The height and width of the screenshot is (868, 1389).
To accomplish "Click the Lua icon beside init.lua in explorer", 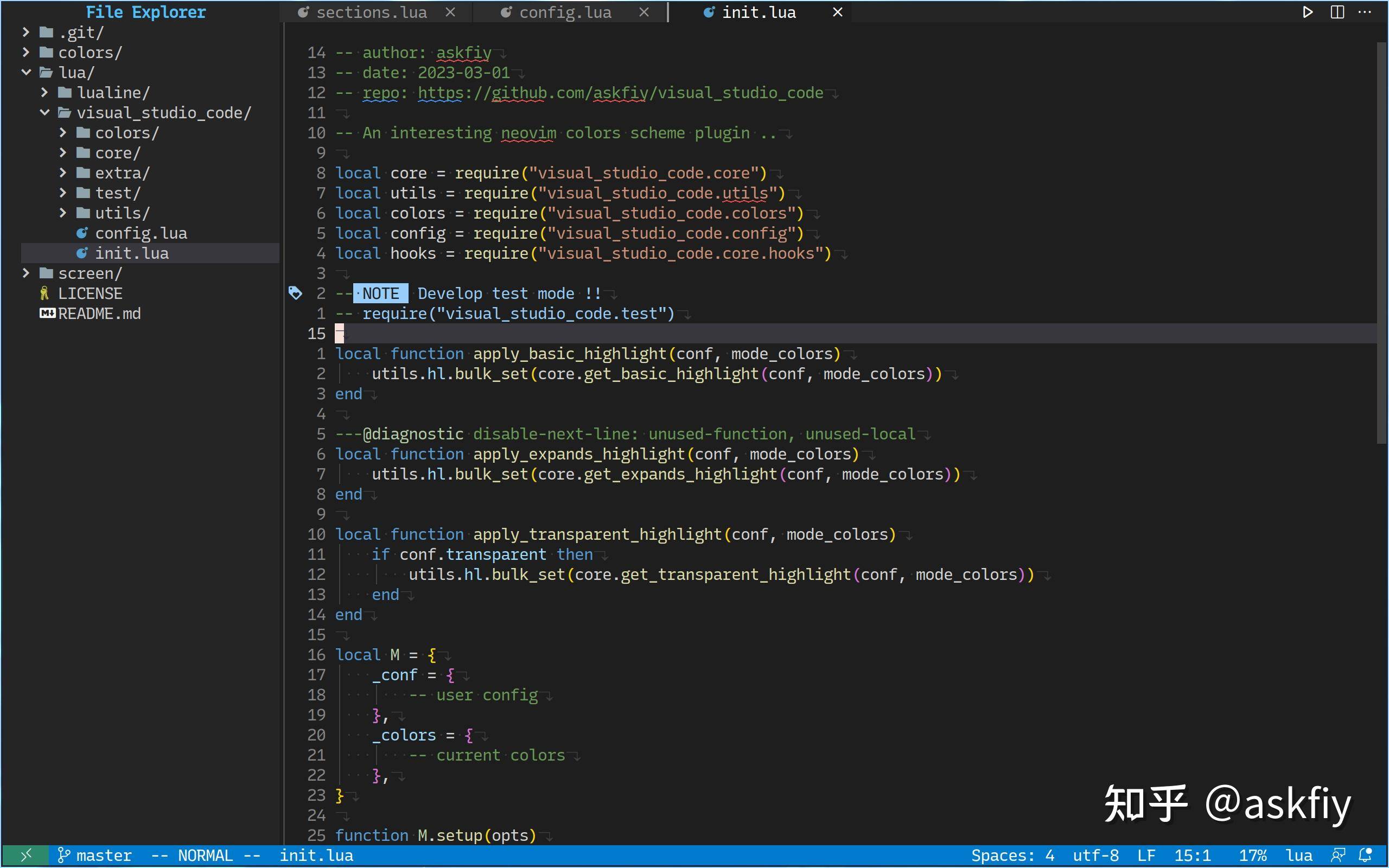I will [82, 253].
